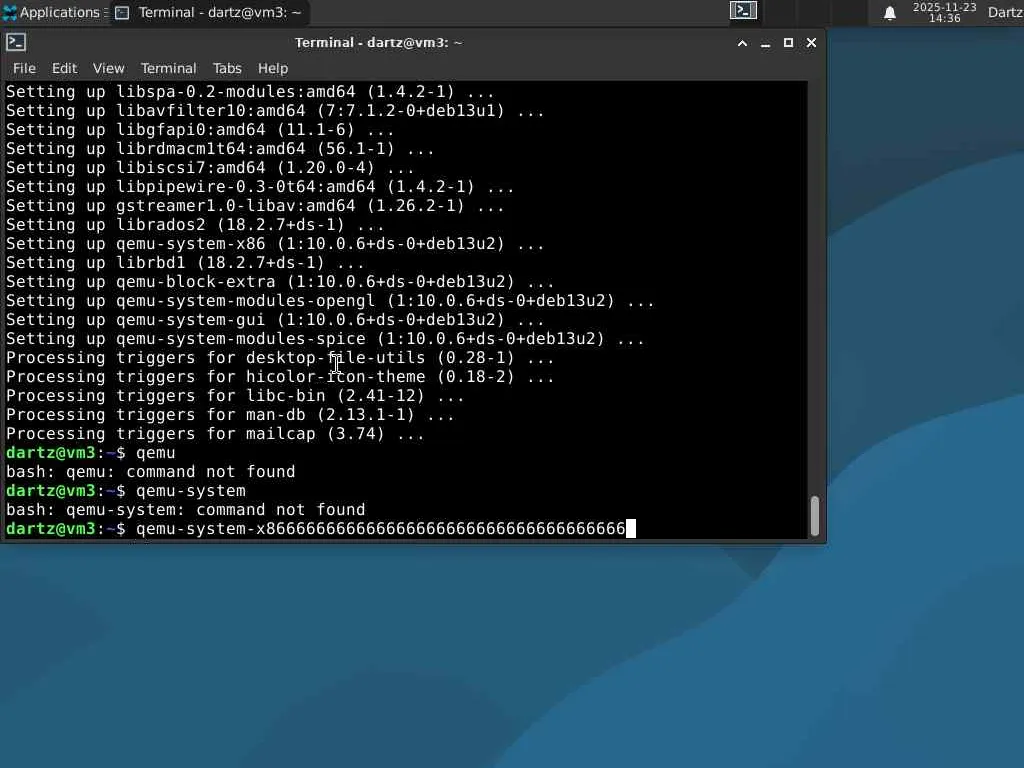The height and width of the screenshot is (768, 1024).
Task: Roll up the Terminal window with the arrow button
Action: tap(743, 43)
